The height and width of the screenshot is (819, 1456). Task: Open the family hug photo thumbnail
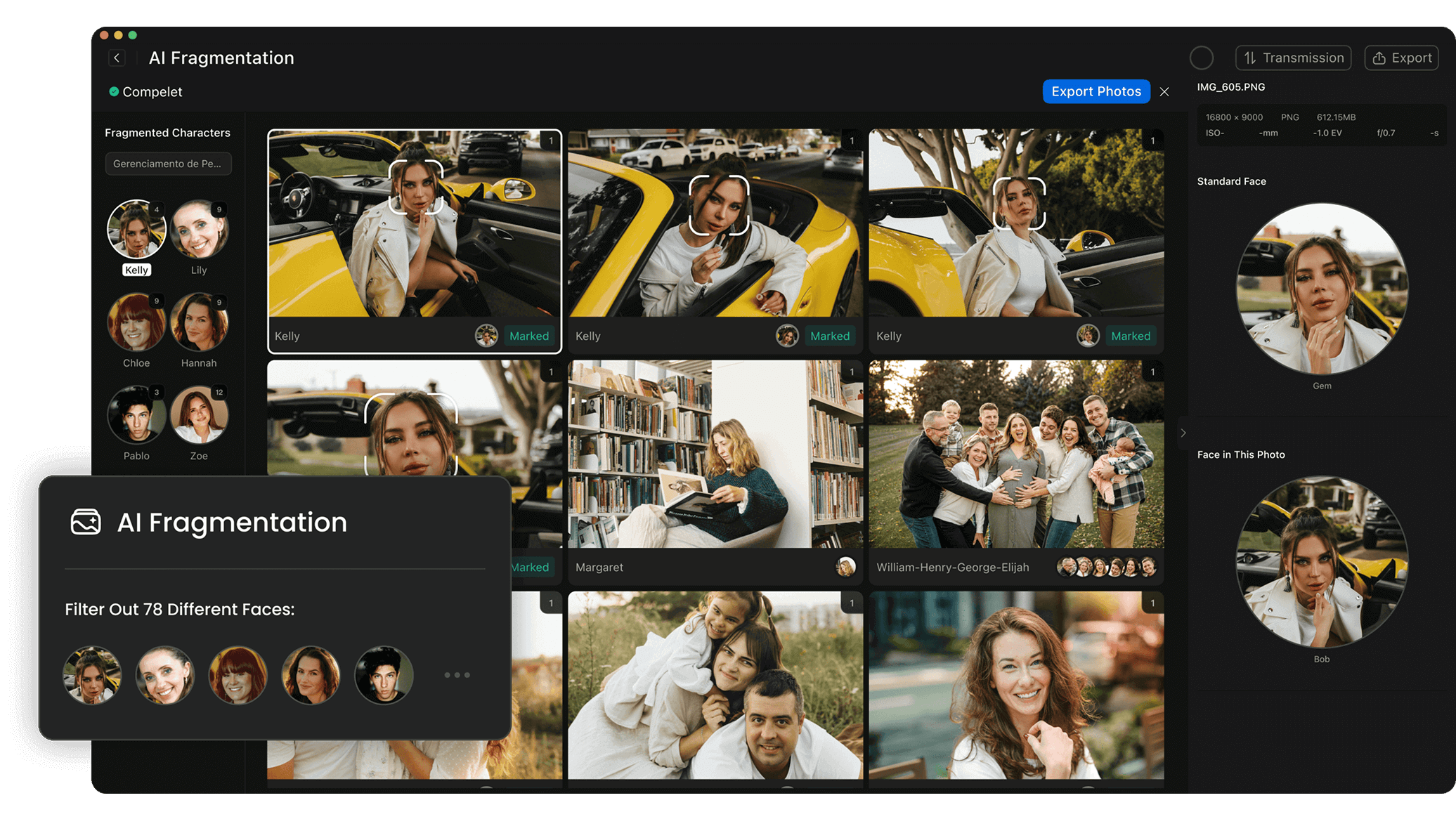click(x=715, y=685)
